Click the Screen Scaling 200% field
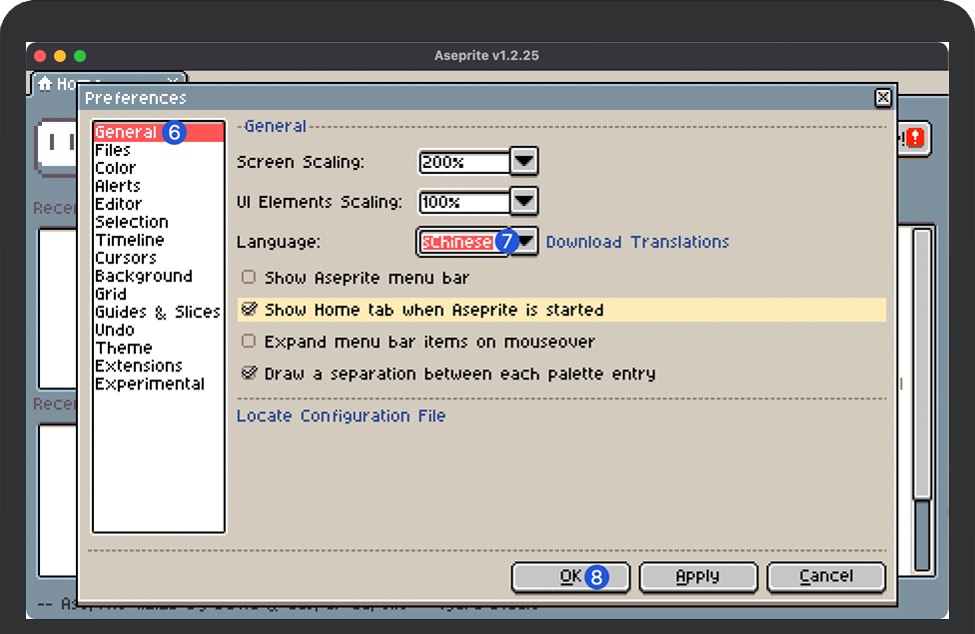Image resolution: width=975 pixels, height=634 pixels. 464,162
